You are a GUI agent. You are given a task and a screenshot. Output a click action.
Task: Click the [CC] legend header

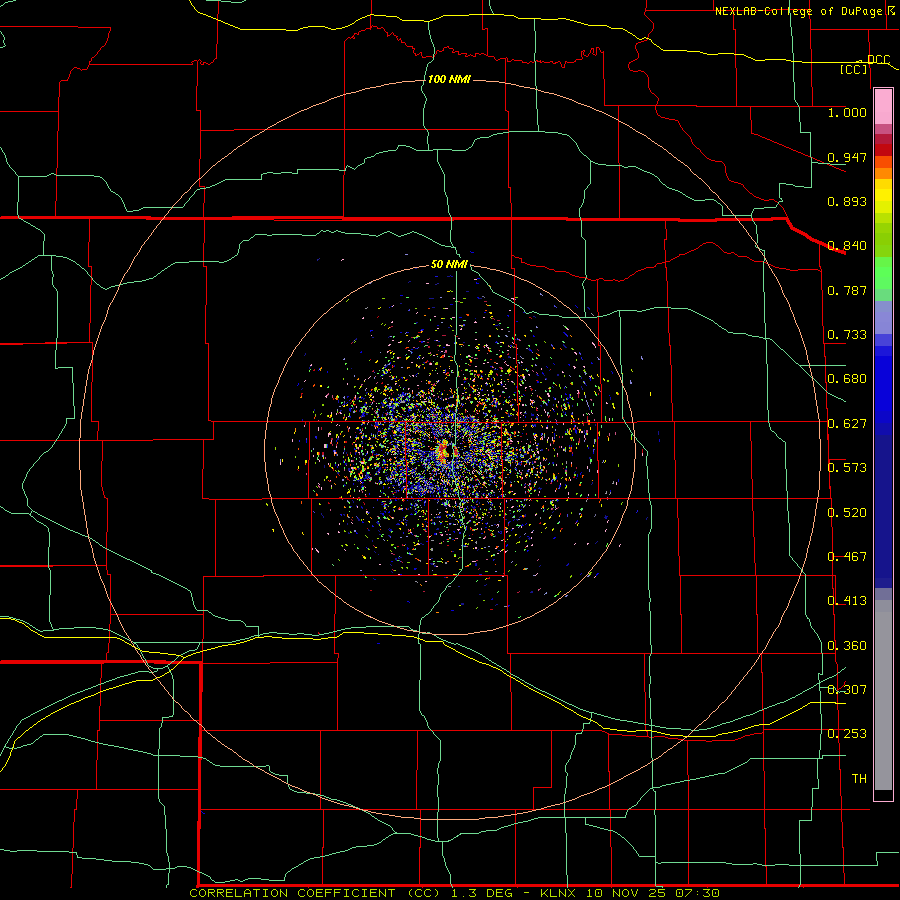[854, 69]
